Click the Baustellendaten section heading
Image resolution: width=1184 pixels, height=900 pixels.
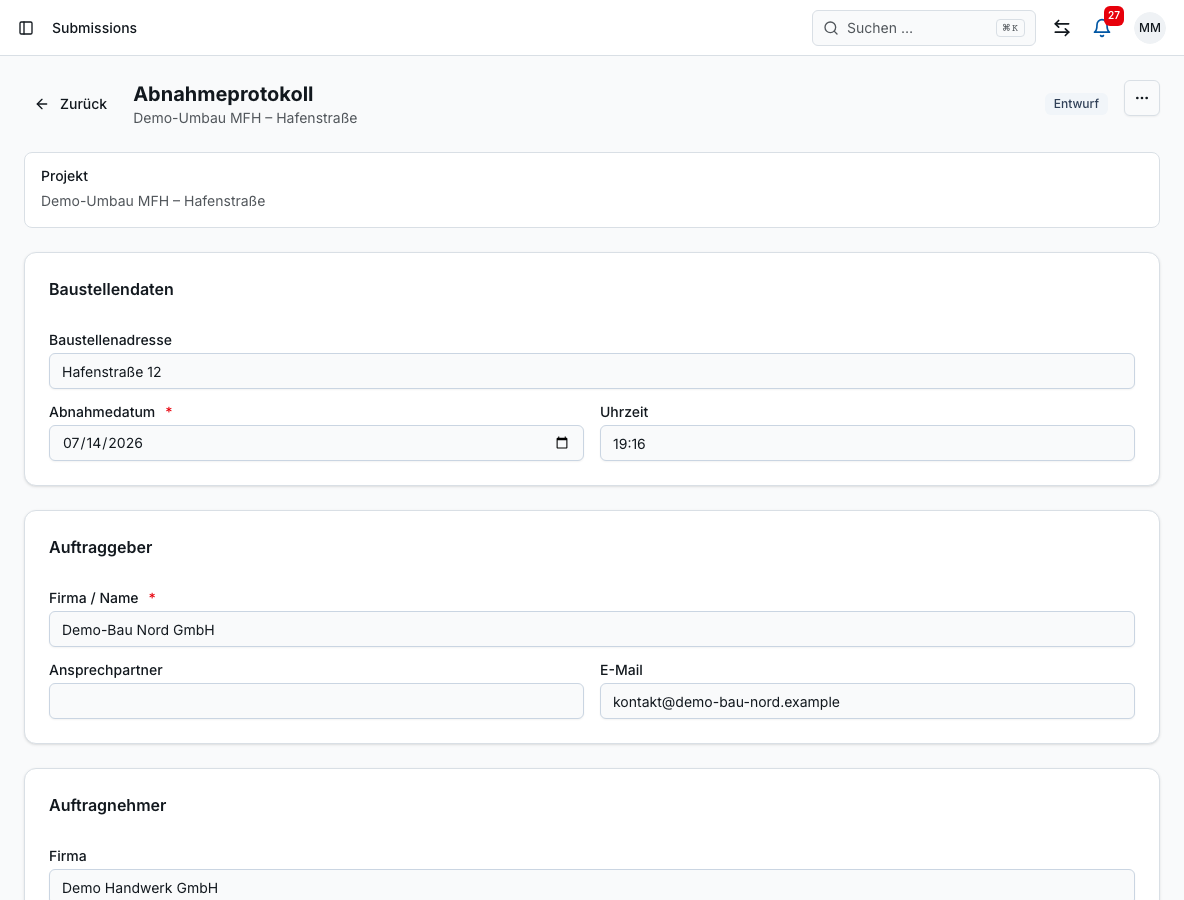111,289
